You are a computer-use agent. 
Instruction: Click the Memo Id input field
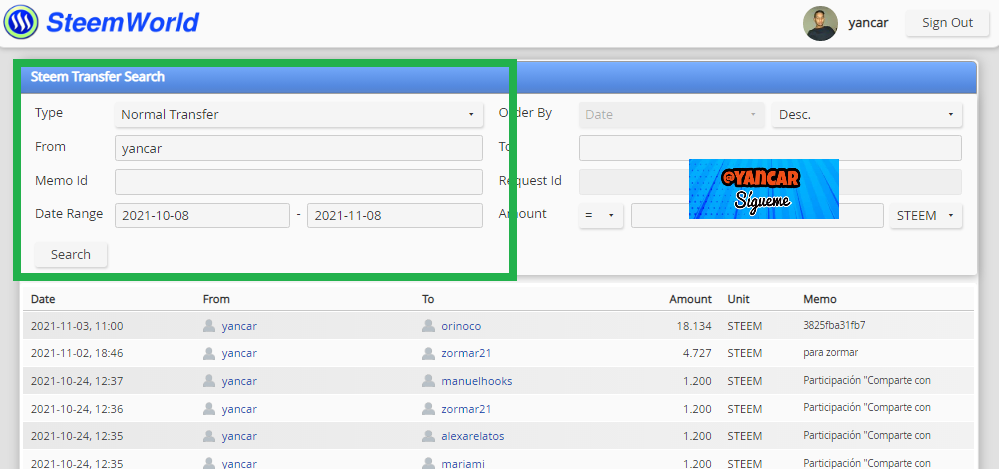(x=298, y=182)
